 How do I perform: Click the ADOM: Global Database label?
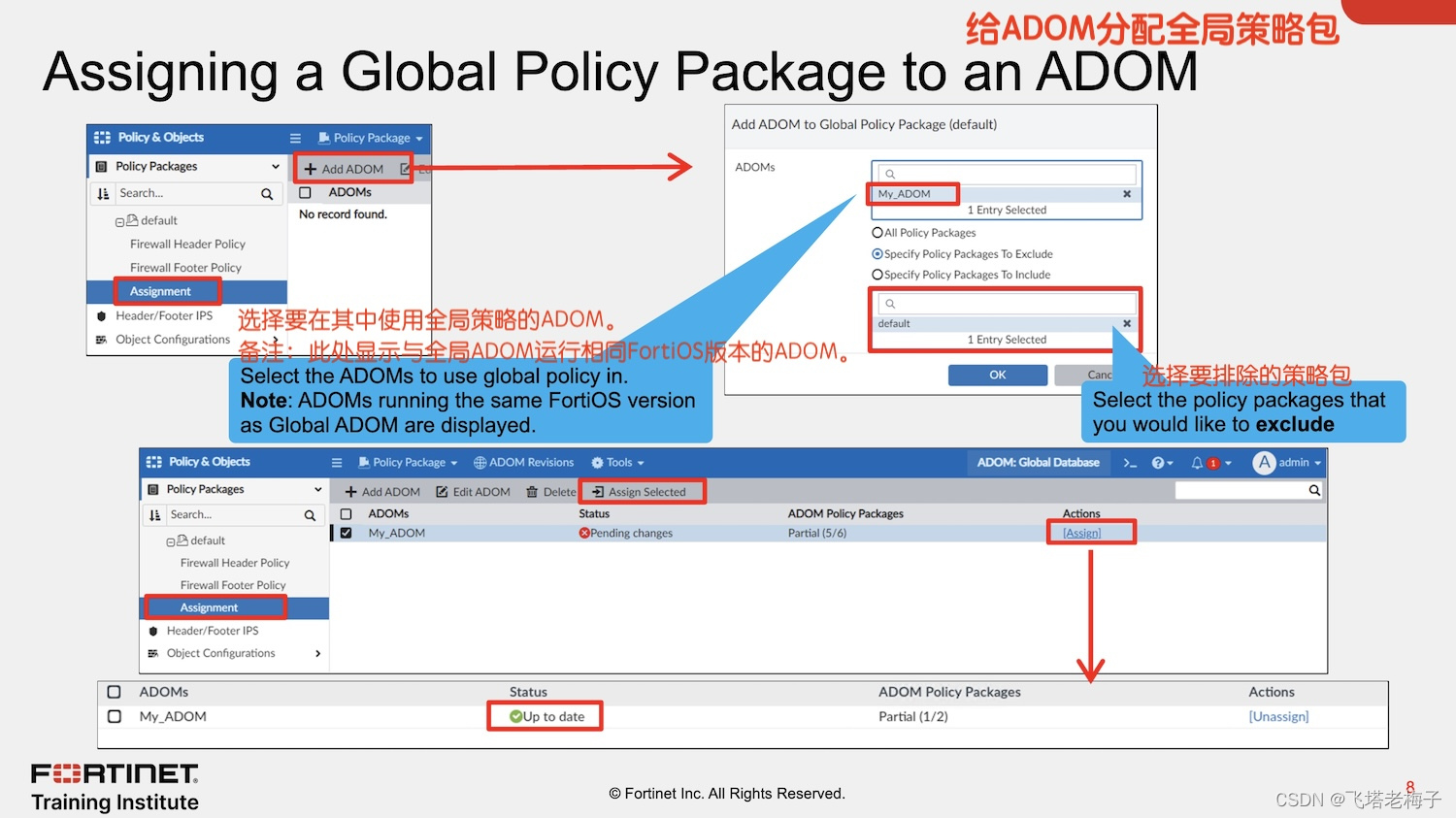(x=1039, y=463)
